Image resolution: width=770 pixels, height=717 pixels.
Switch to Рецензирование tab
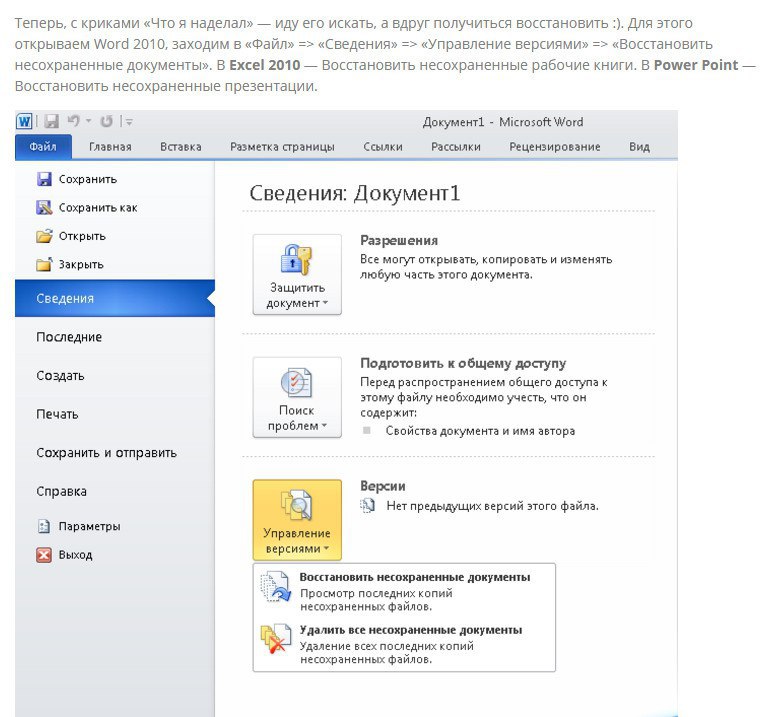click(x=555, y=147)
